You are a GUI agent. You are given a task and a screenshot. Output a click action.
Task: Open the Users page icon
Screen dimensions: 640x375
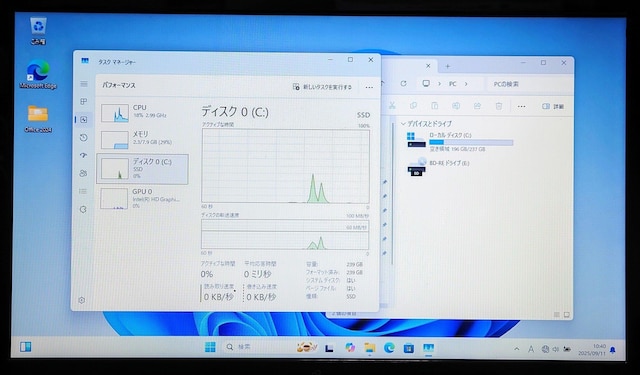tap(84, 173)
